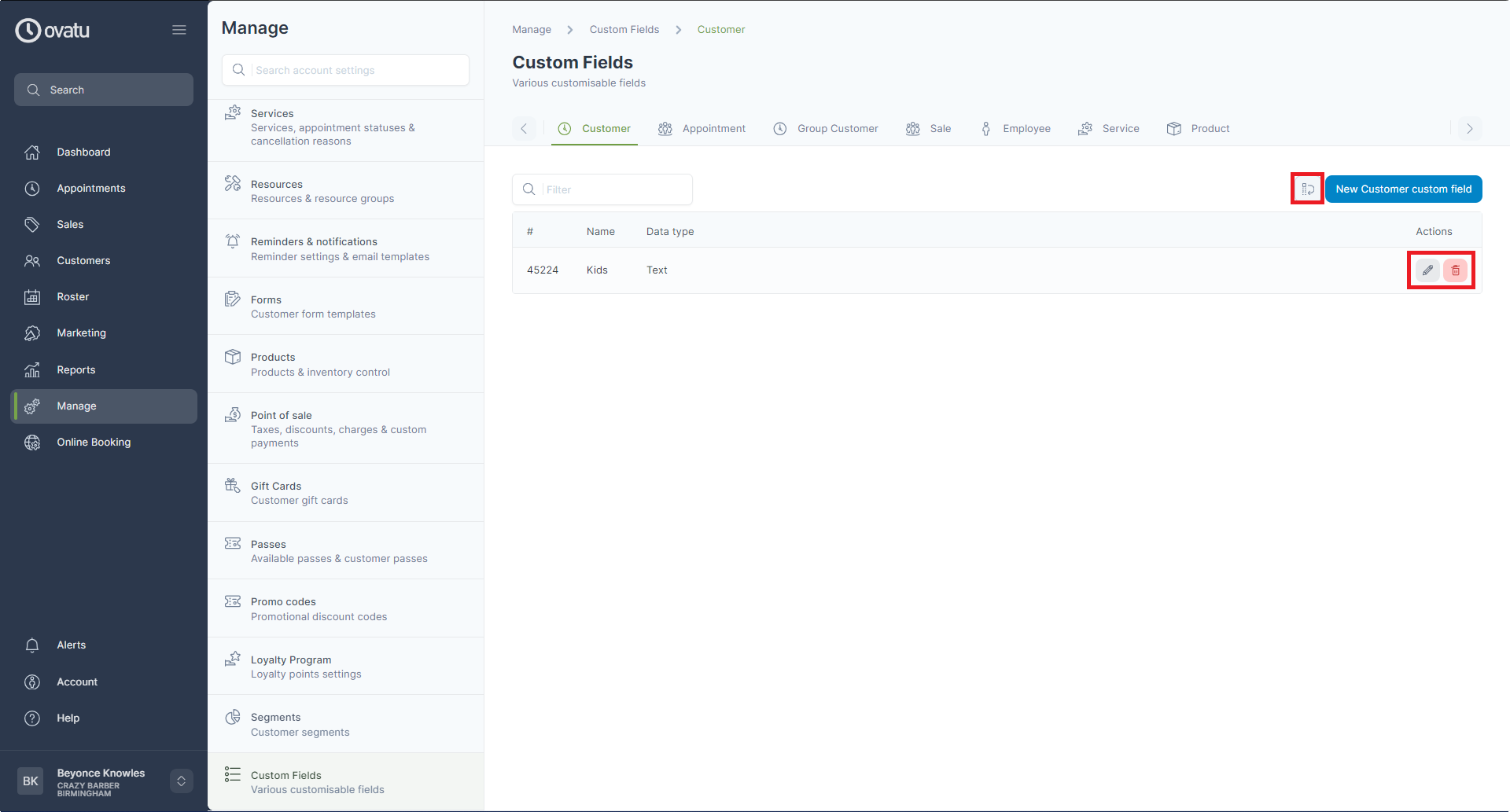Image resolution: width=1510 pixels, height=812 pixels.
Task: Switch to the Service tab
Action: coord(1109,128)
